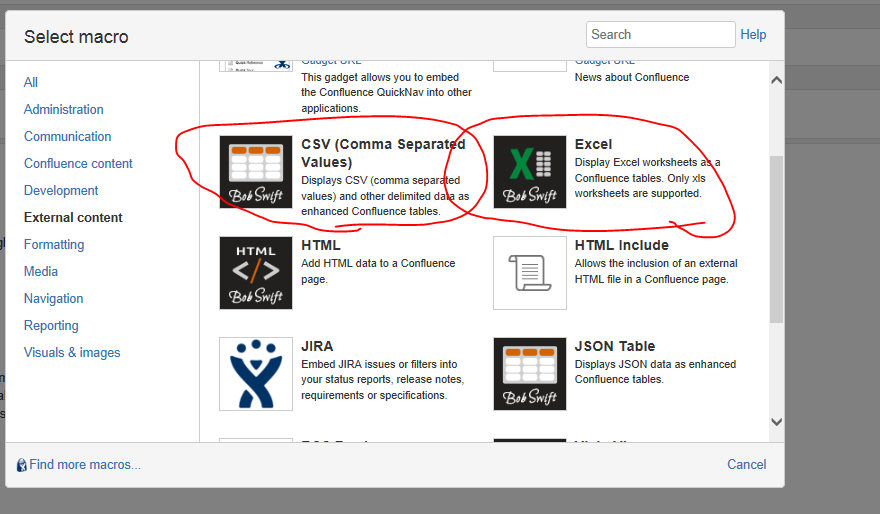Click Find more macros link

click(x=85, y=465)
